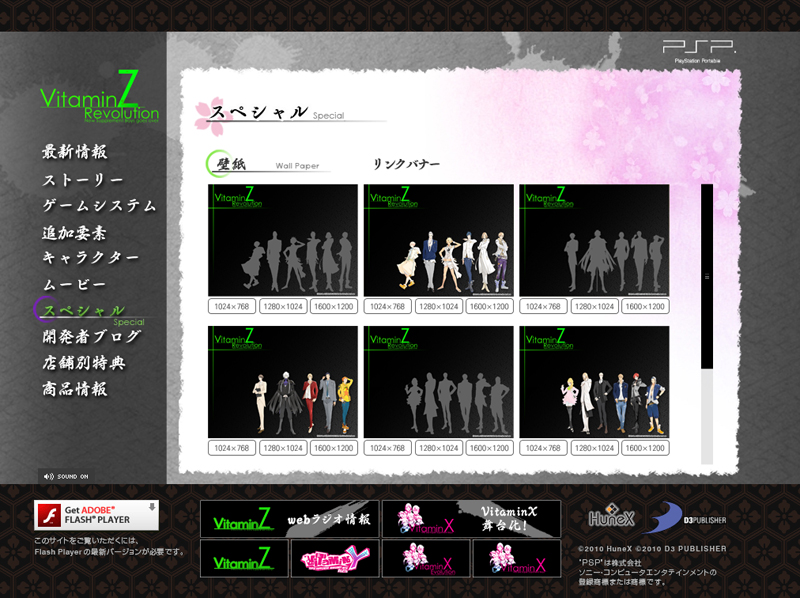Screen dimensions: 800x598
Task: Click the light track below the scrollbar handle
Action: 707,416
